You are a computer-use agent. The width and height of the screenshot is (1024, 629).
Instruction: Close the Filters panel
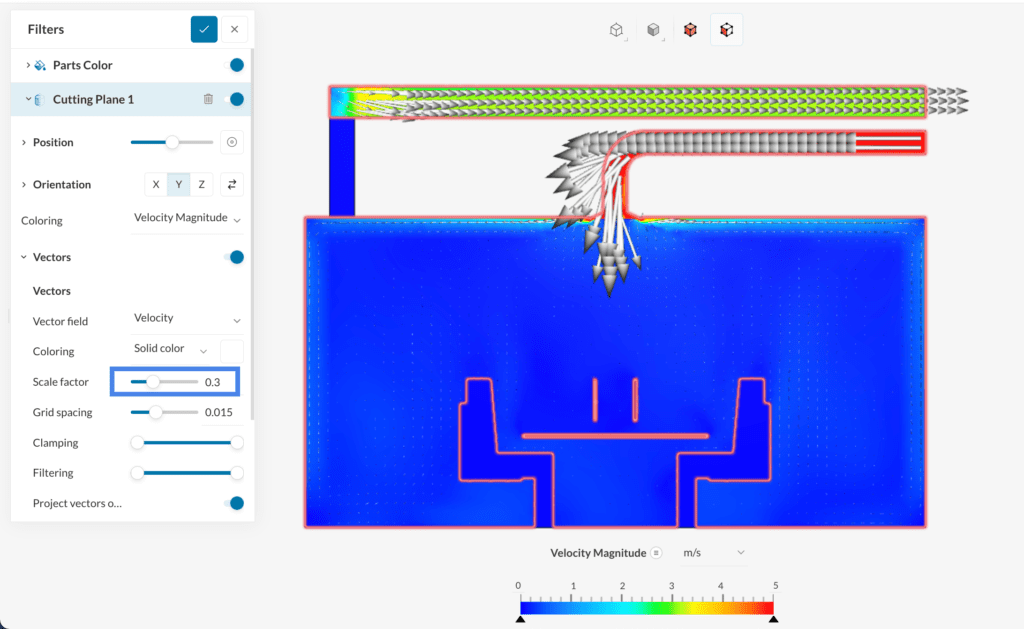pos(234,29)
